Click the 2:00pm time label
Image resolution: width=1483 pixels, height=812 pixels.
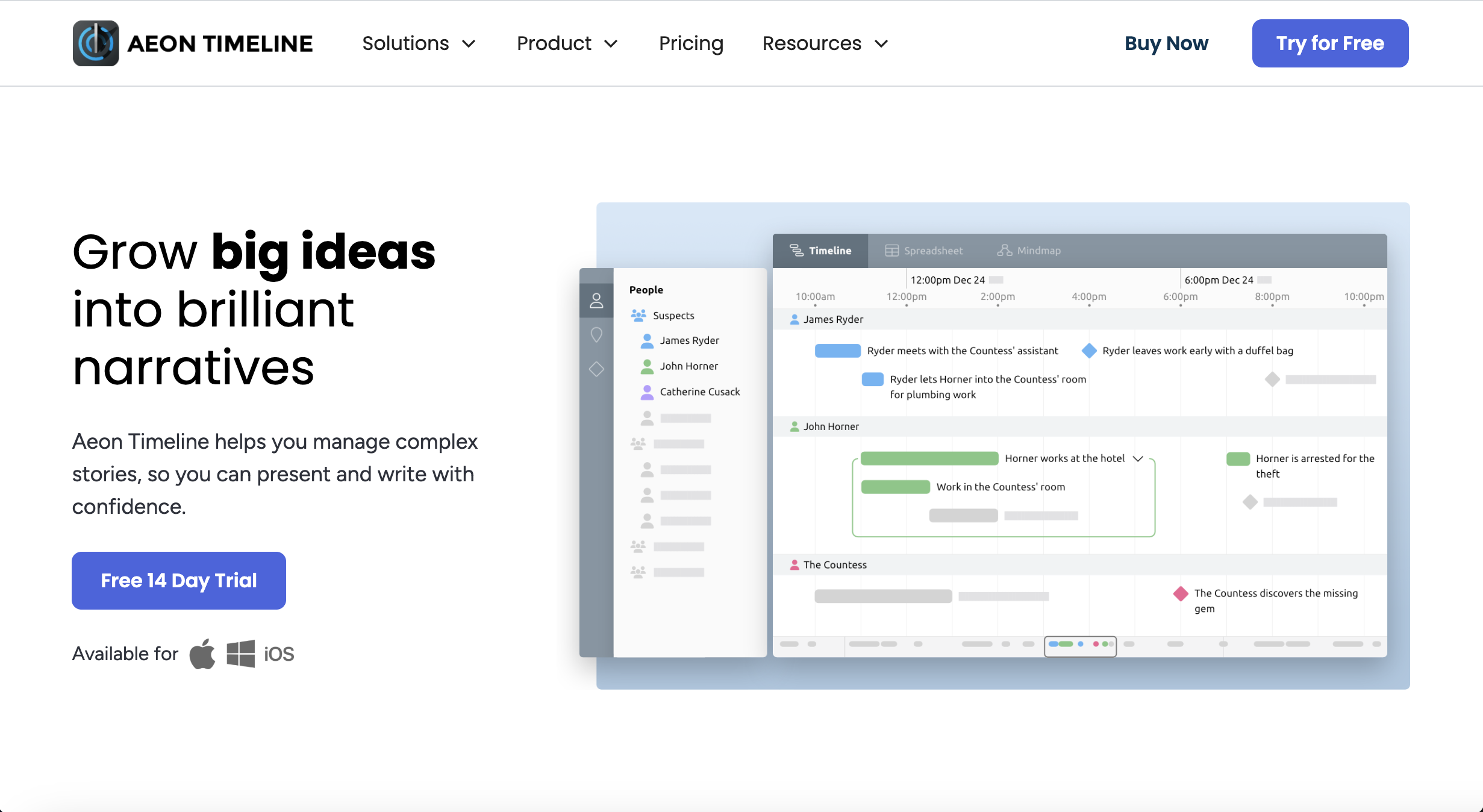click(x=998, y=296)
